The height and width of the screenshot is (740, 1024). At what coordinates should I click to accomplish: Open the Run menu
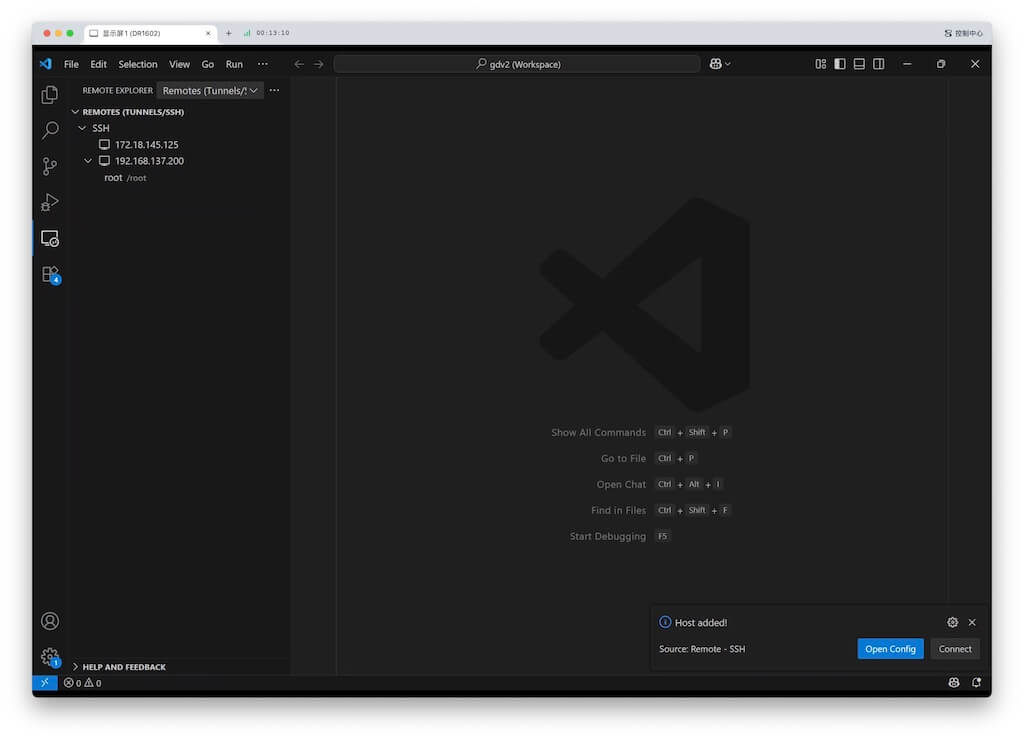pyautogui.click(x=234, y=63)
